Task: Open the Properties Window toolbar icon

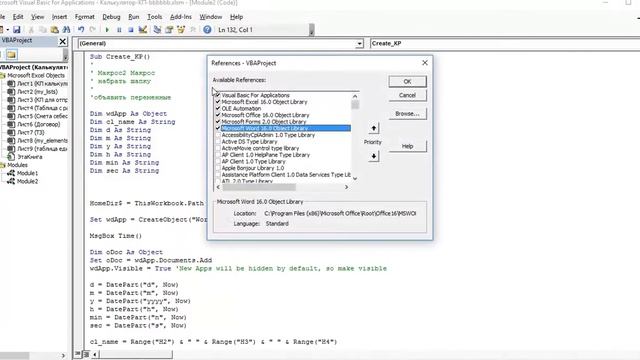Action: coord(169,30)
